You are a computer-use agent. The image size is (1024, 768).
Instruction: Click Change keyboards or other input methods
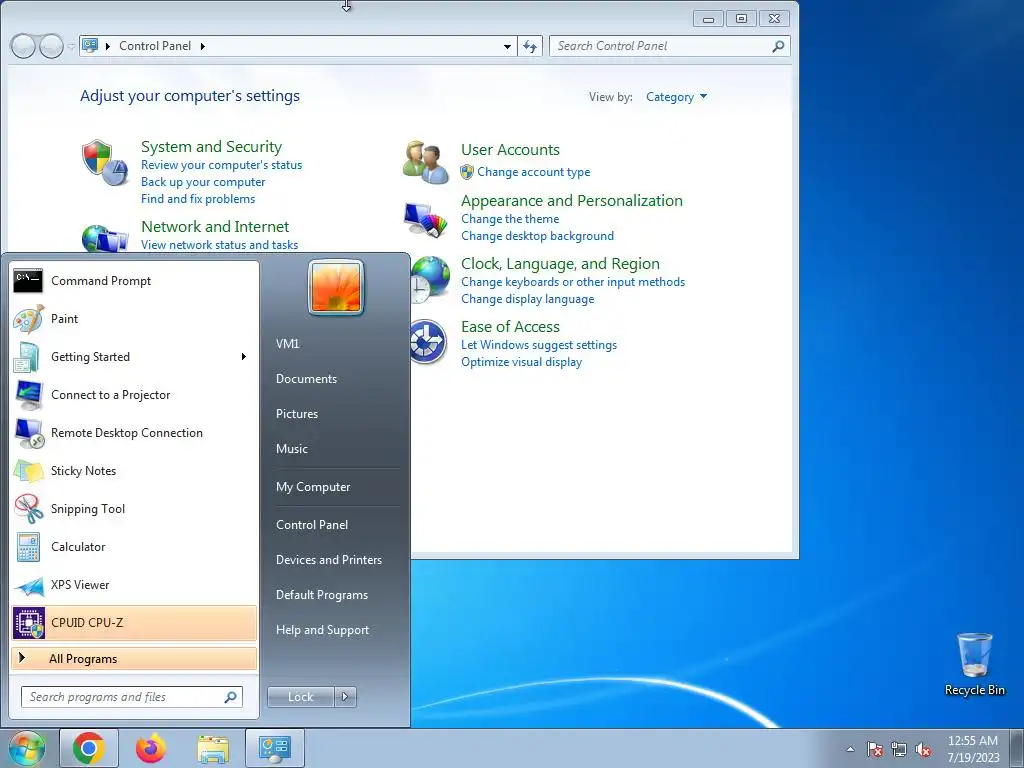[x=573, y=282]
